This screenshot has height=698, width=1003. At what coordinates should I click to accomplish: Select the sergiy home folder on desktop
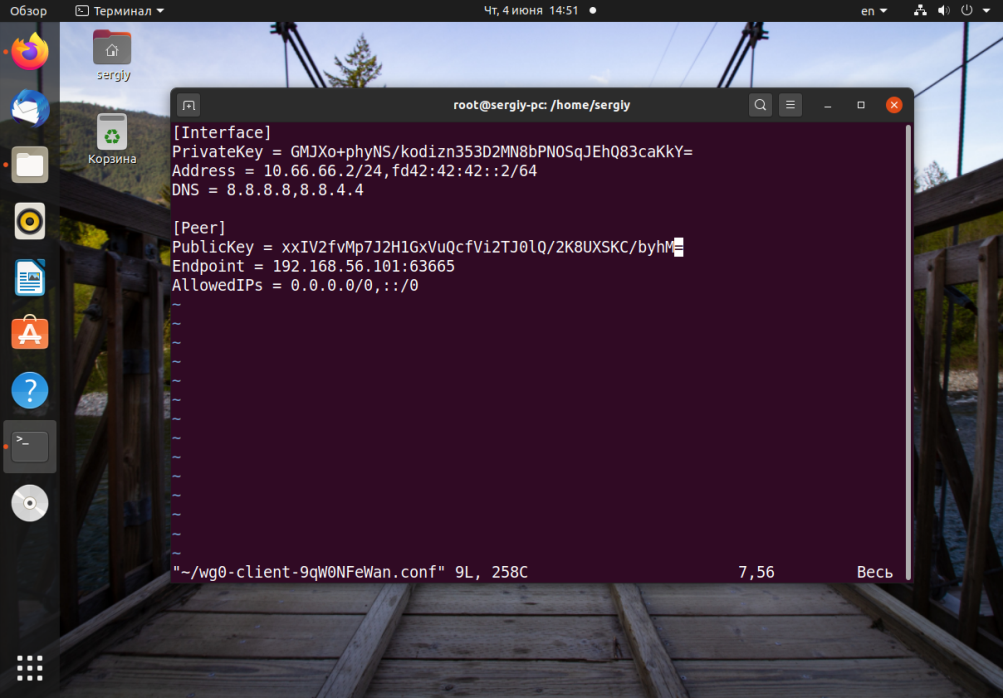[x=112, y=56]
